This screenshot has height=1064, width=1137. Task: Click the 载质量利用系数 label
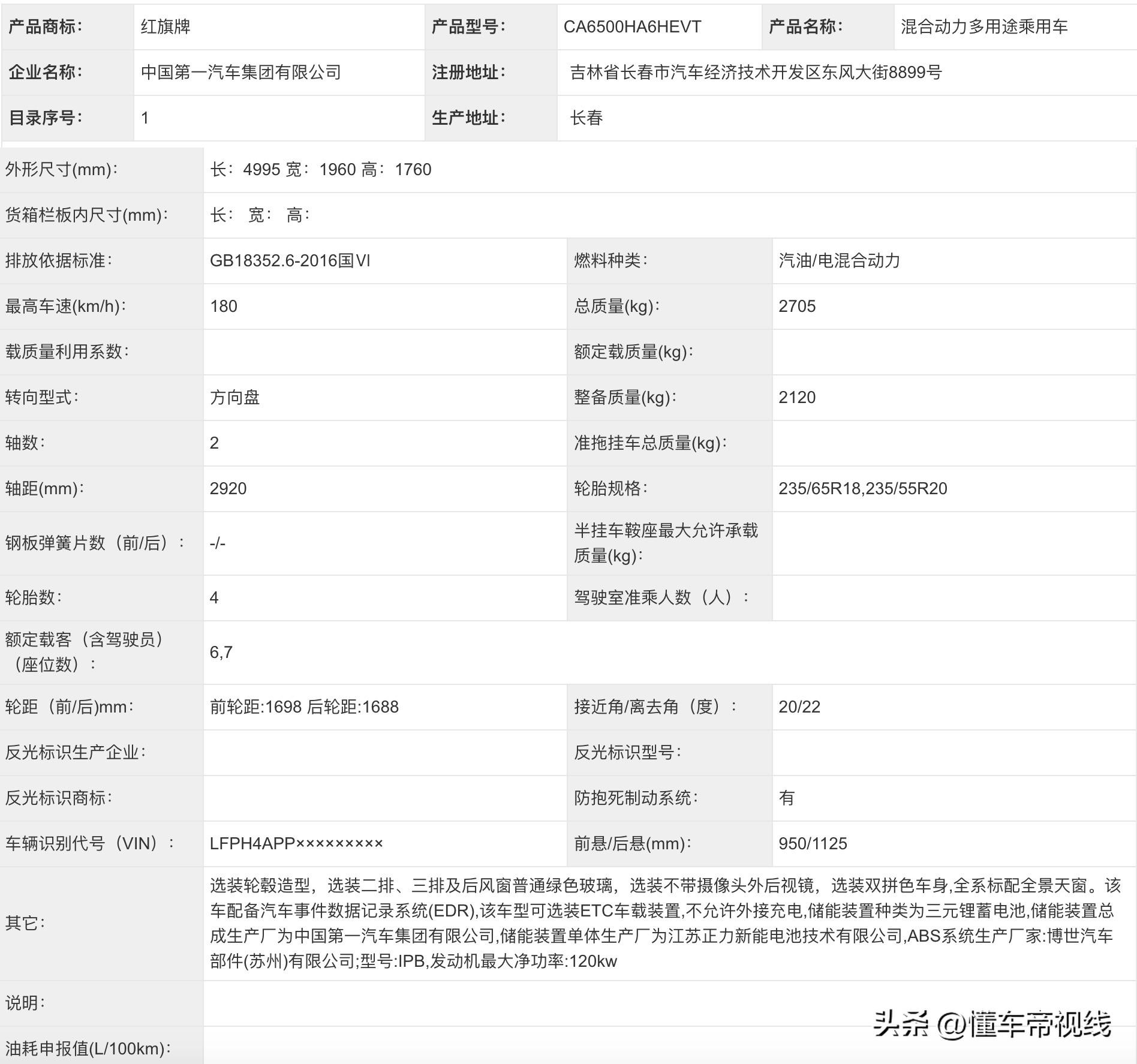click(67, 351)
